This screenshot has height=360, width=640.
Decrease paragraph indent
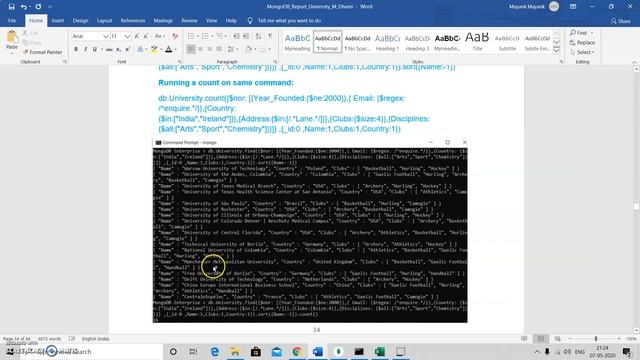236,36
